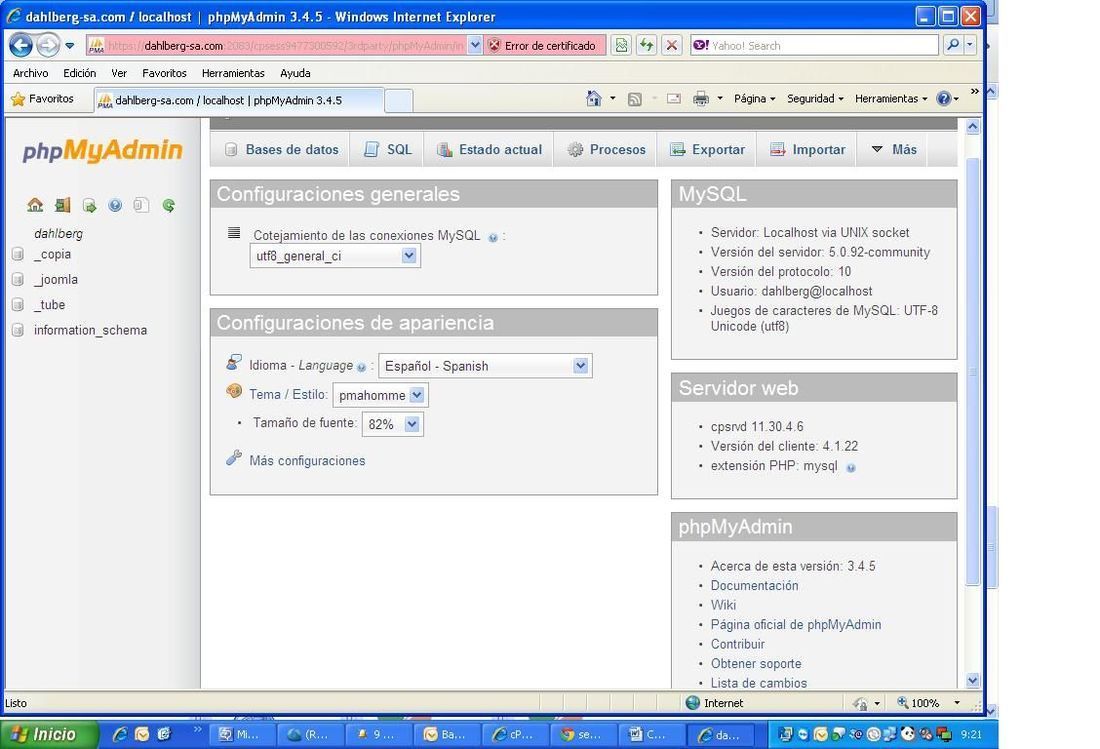Image resolution: width=1100 pixels, height=749 pixels.
Task: Click the IE stop red X icon
Action: tap(671, 46)
